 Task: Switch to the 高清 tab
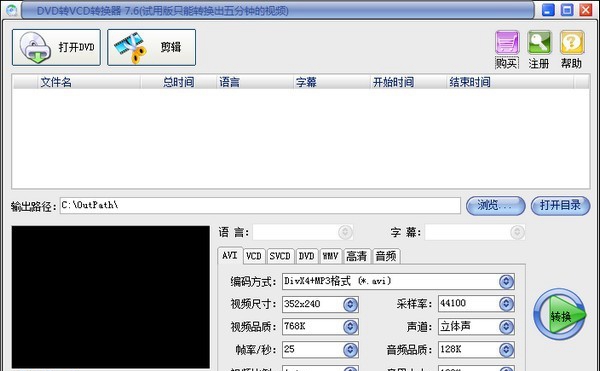point(357,256)
